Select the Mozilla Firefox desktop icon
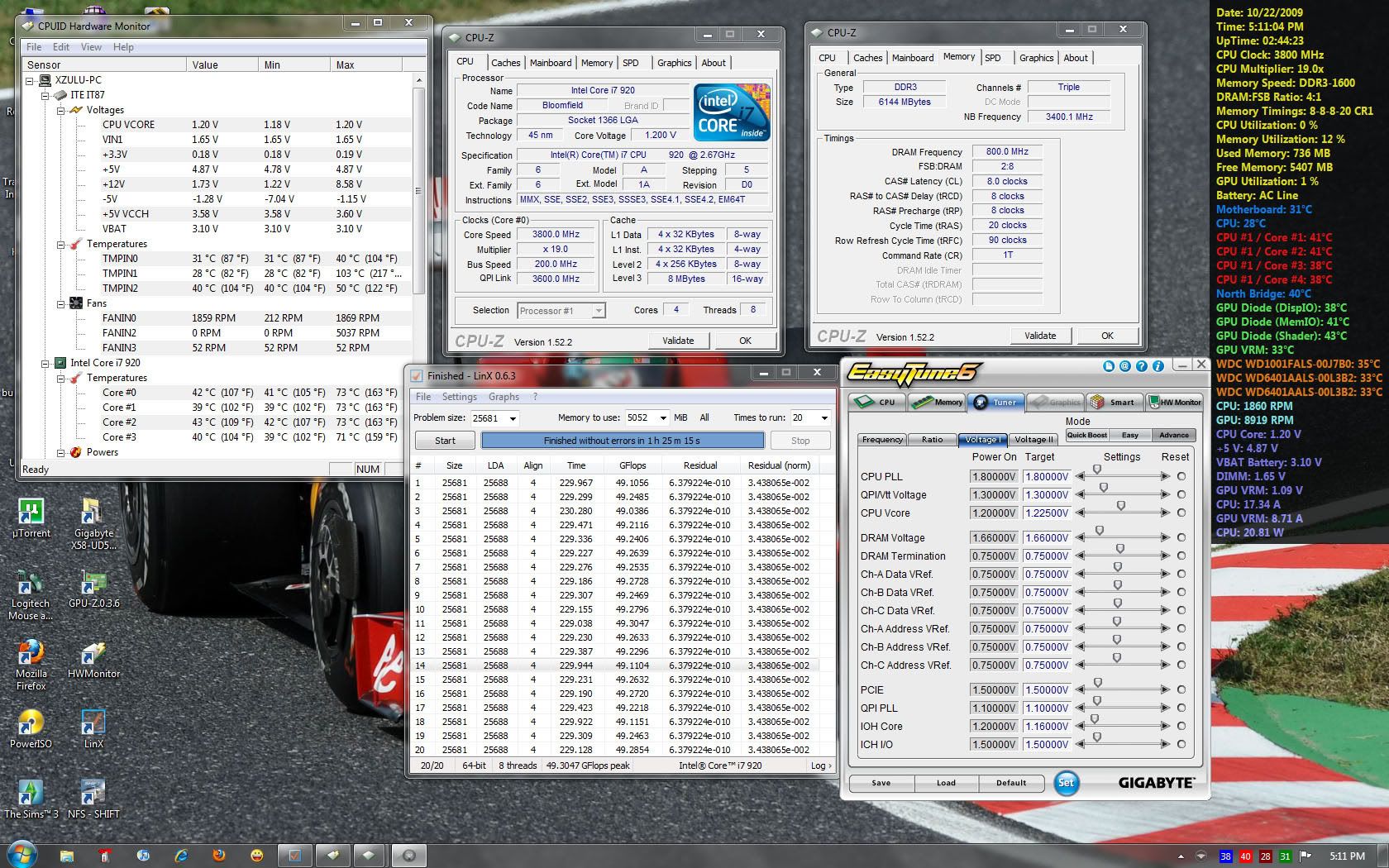 31,665
